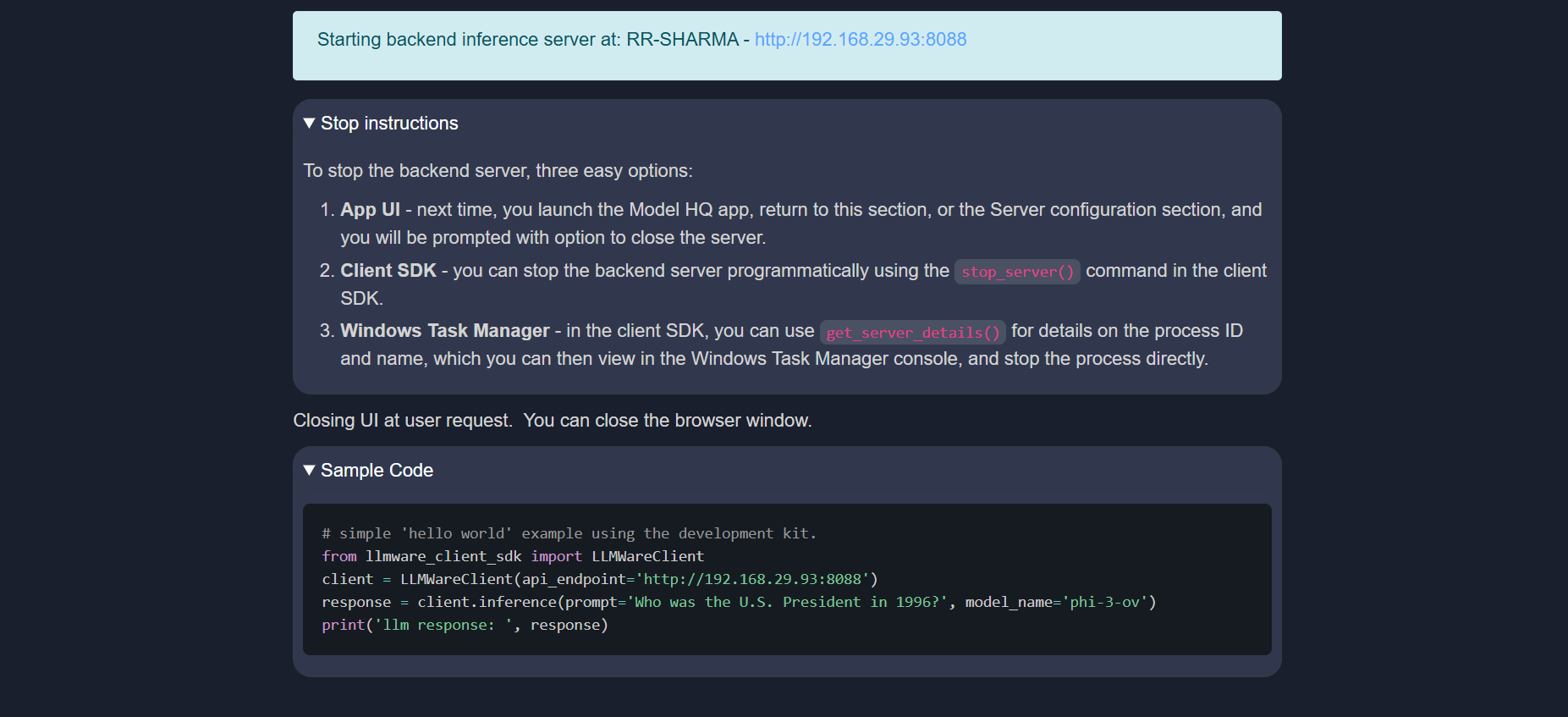Click the bold "Windows Task Manager" list item
The height and width of the screenshot is (717, 1568).
pyautogui.click(x=444, y=331)
